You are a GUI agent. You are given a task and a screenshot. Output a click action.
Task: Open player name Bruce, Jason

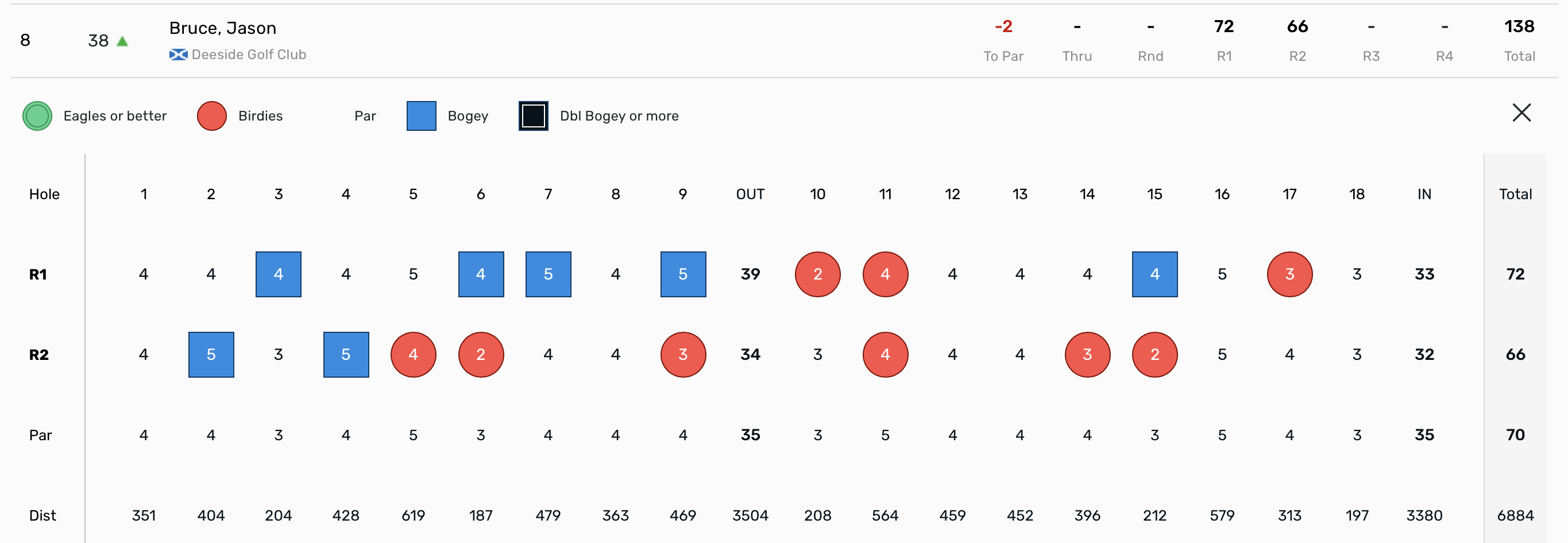pyautogui.click(x=223, y=28)
